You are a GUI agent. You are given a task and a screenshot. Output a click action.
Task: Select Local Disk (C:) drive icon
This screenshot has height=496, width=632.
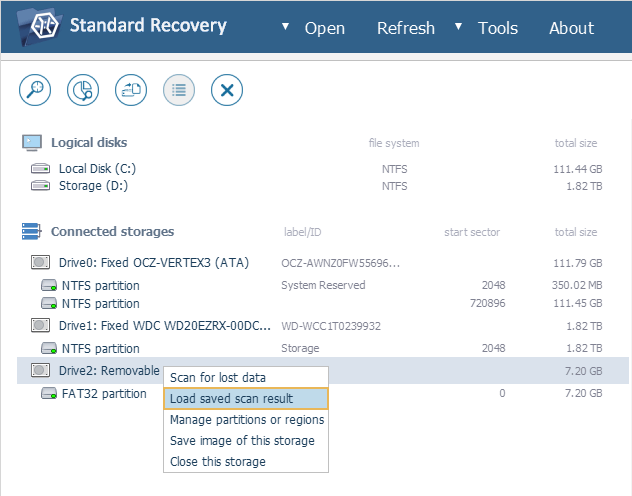(x=41, y=169)
